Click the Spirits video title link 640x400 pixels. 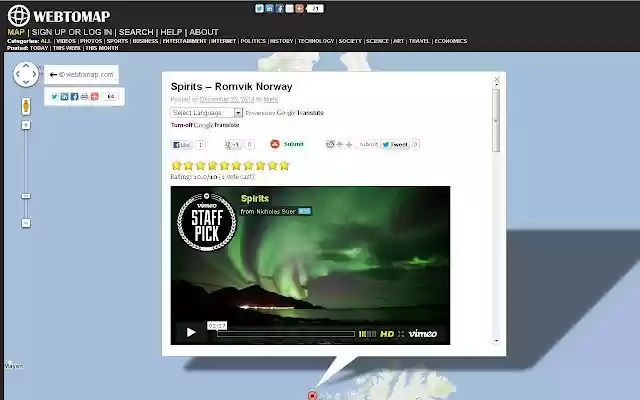pos(255,198)
